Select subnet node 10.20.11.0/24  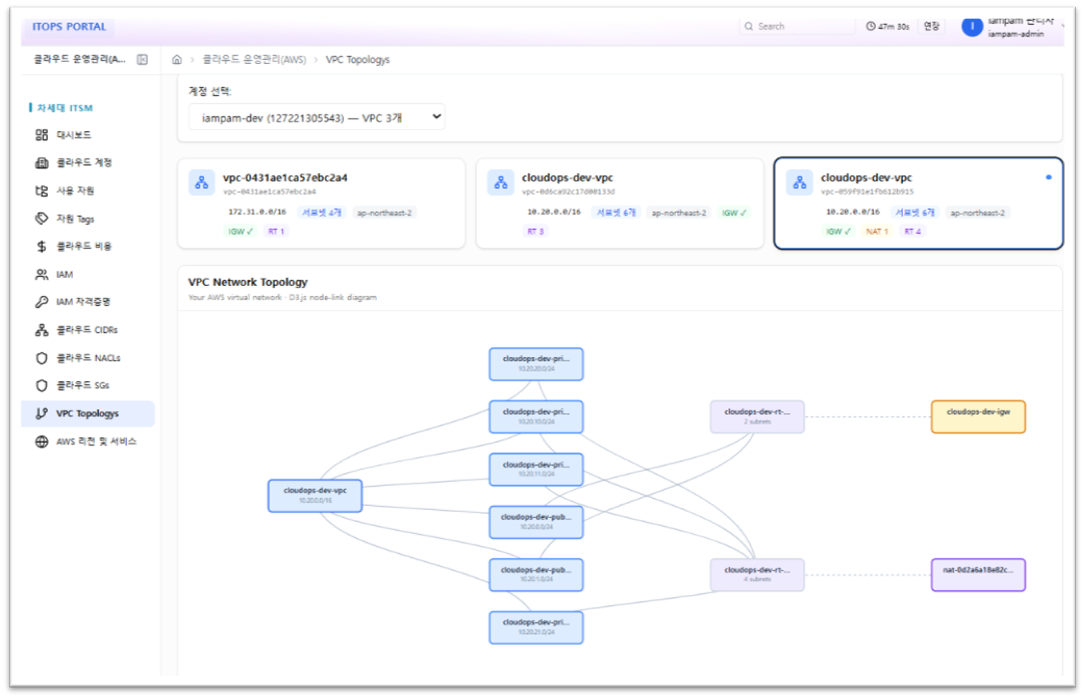(x=536, y=469)
